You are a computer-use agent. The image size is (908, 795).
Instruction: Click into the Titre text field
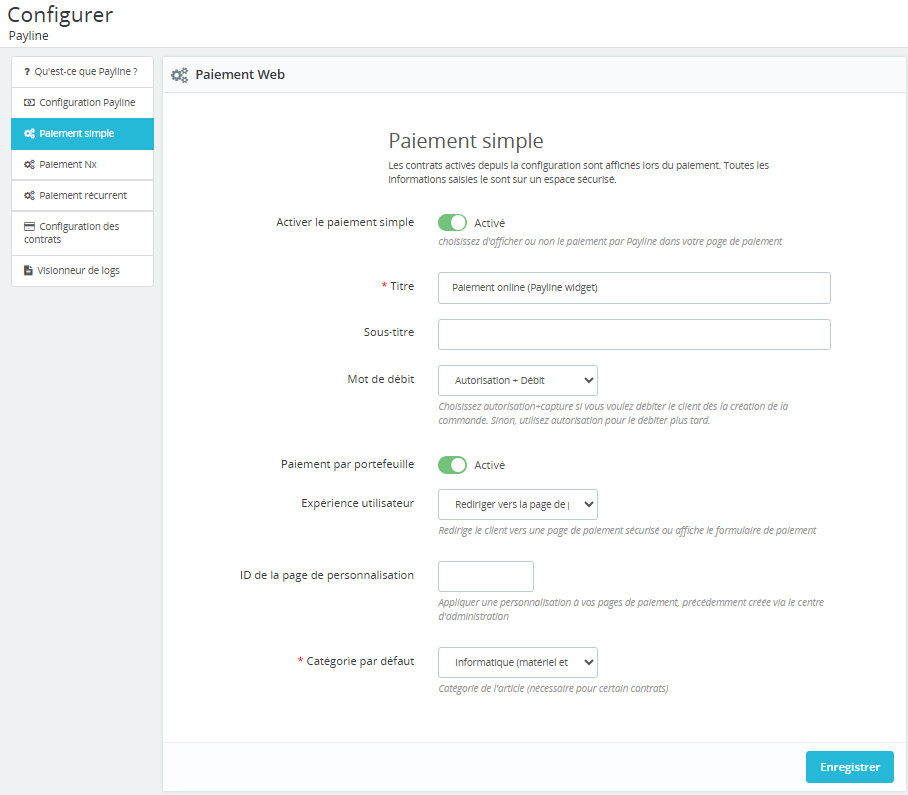[x=634, y=288]
